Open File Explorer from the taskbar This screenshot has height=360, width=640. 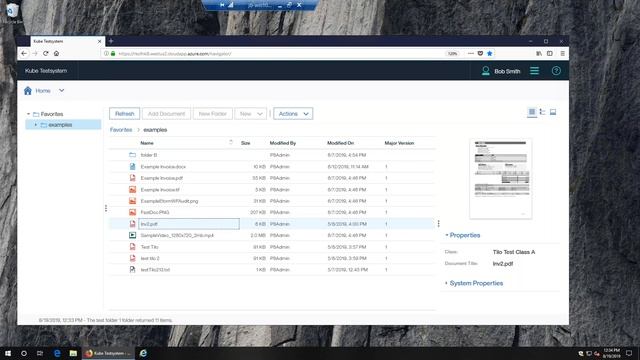(73, 353)
